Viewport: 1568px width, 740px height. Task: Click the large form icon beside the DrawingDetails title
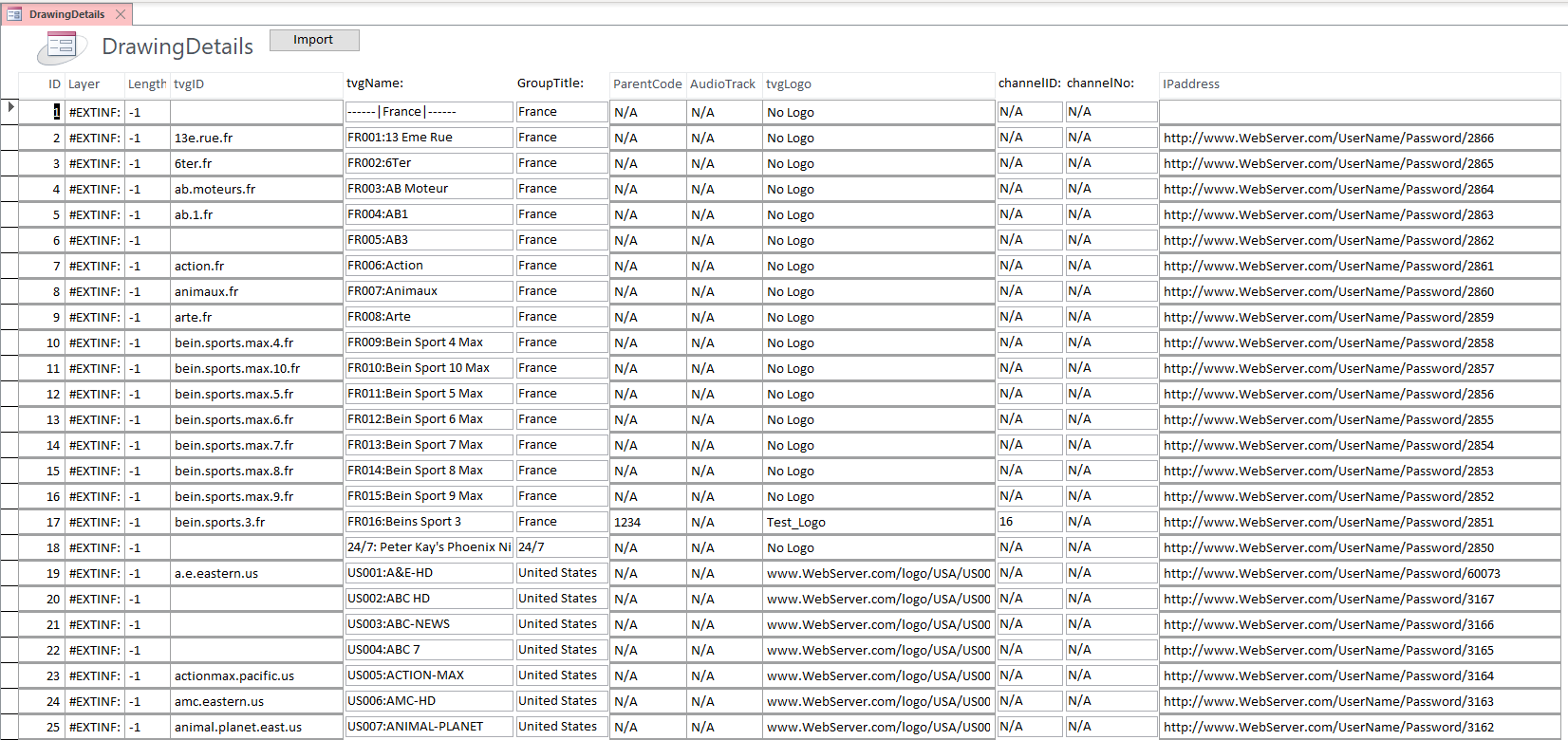coord(62,47)
